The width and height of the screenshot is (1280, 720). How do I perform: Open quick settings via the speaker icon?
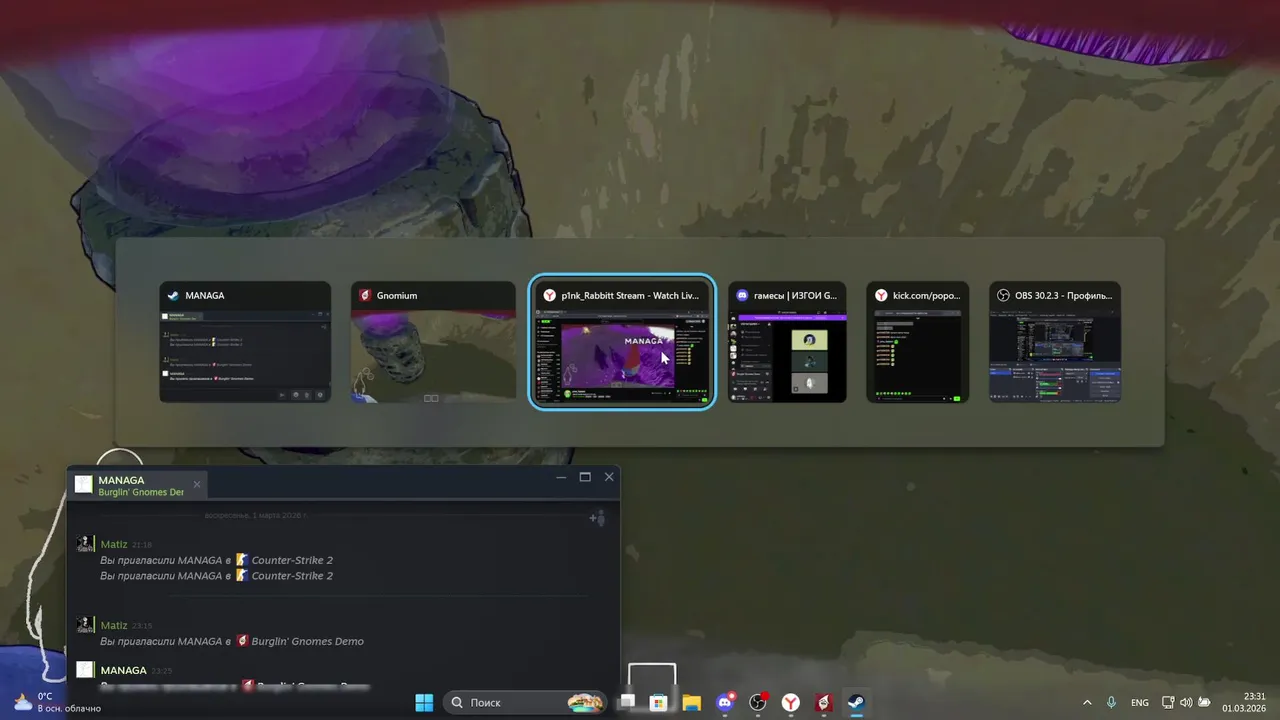click(1186, 703)
